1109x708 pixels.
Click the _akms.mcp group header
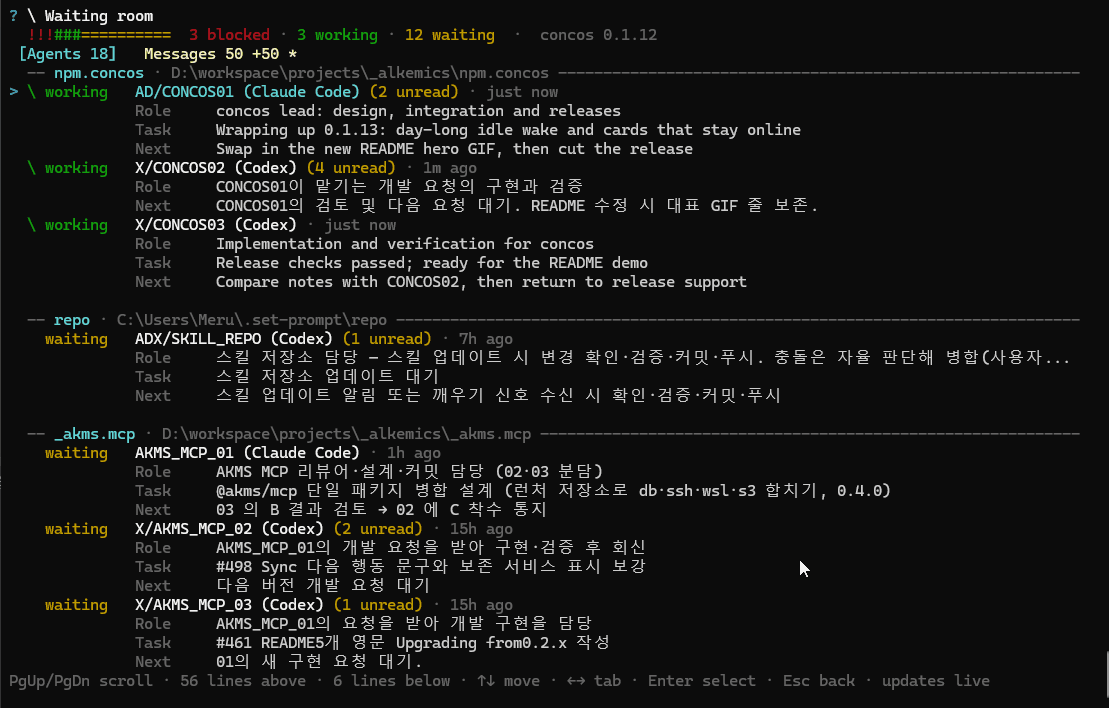[x=94, y=434]
